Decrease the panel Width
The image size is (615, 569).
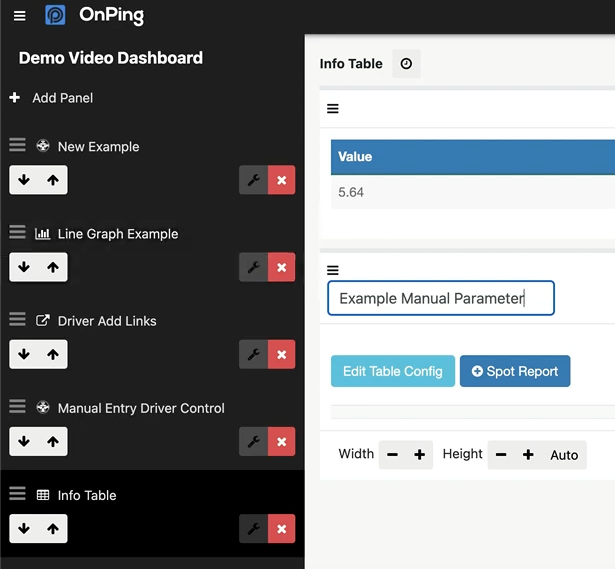point(392,455)
